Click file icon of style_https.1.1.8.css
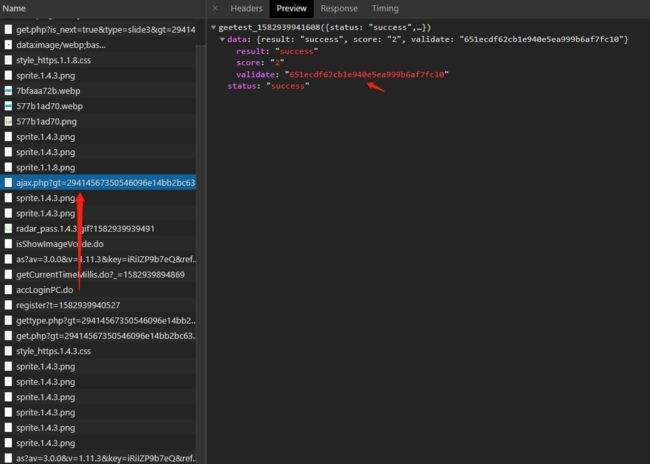The image size is (650, 464). click(x=8, y=60)
